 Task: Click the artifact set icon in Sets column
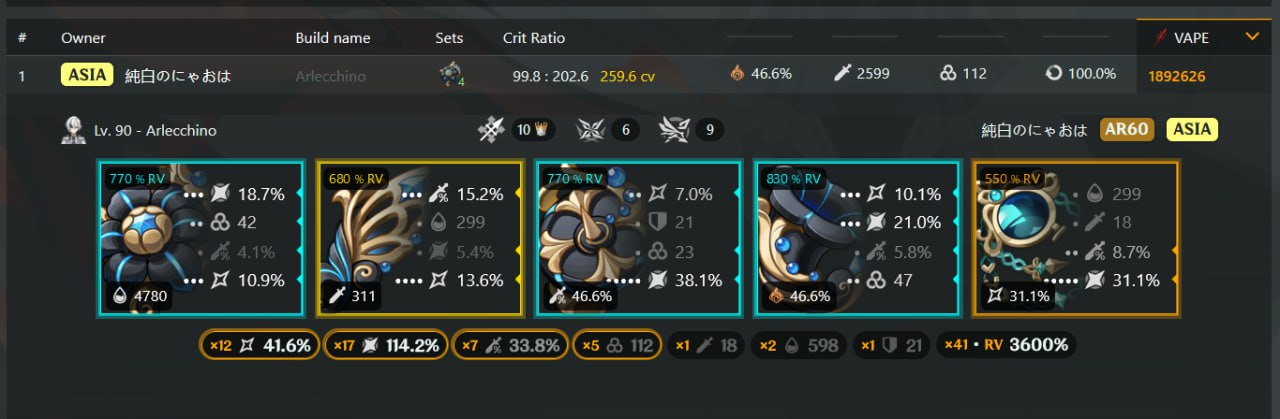[452, 75]
